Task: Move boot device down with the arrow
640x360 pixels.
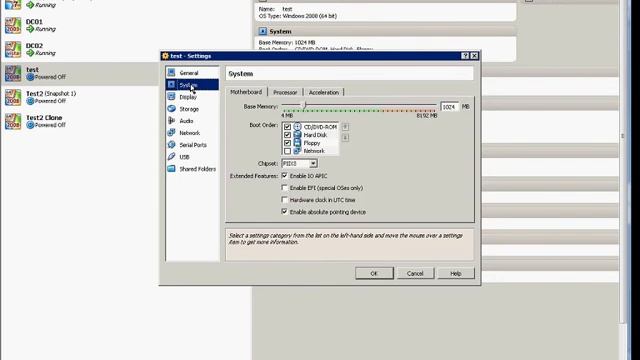Action: [345, 138]
